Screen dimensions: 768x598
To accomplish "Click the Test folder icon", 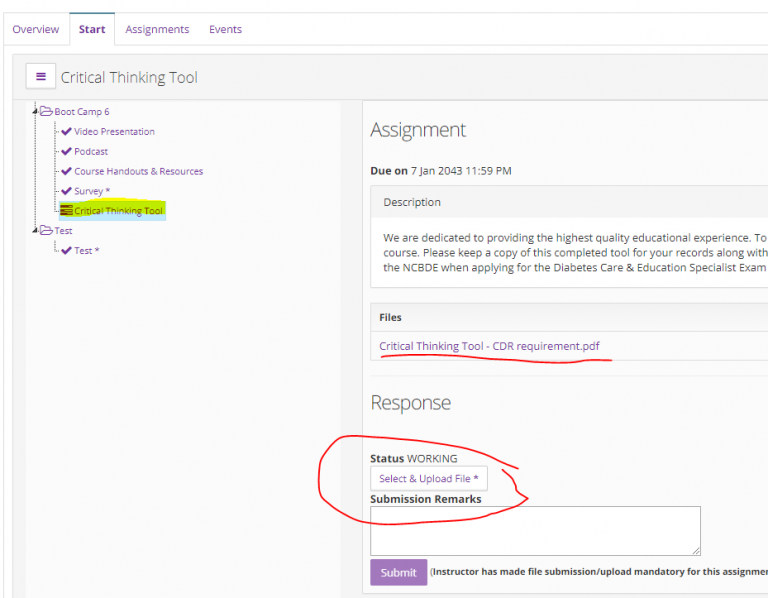I will coord(46,231).
